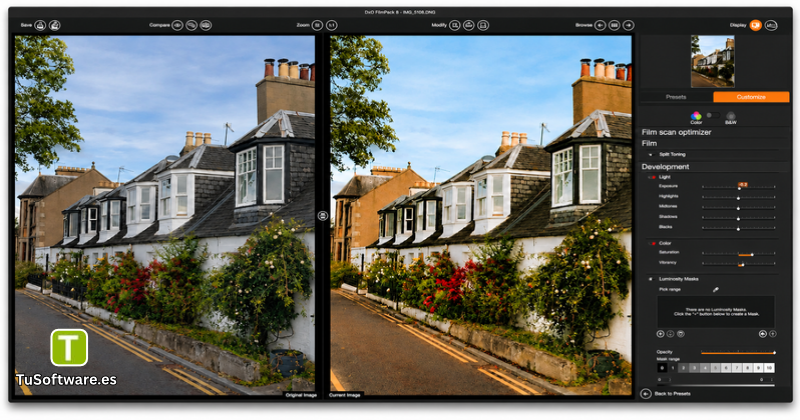This screenshot has width=800, height=420.
Task: Select mask range swatch 5
Action: [x=715, y=367]
